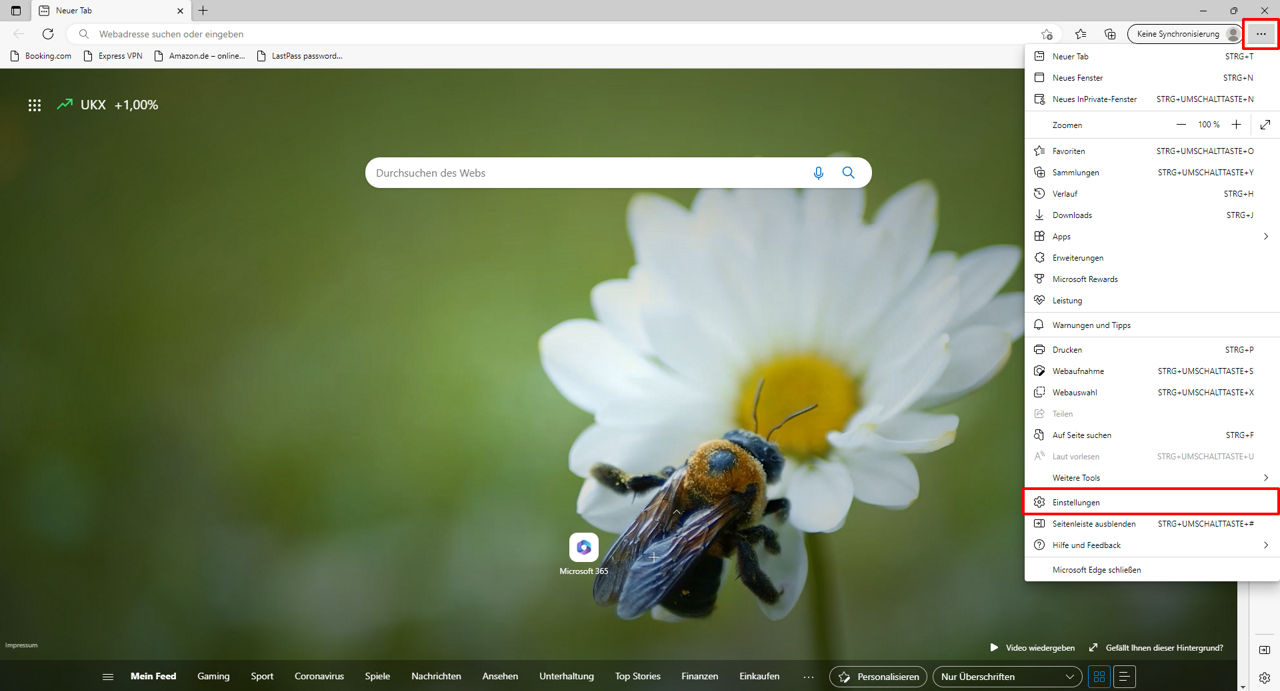Click the search magnifier in the search box
The width and height of the screenshot is (1280, 691).
tap(848, 172)
